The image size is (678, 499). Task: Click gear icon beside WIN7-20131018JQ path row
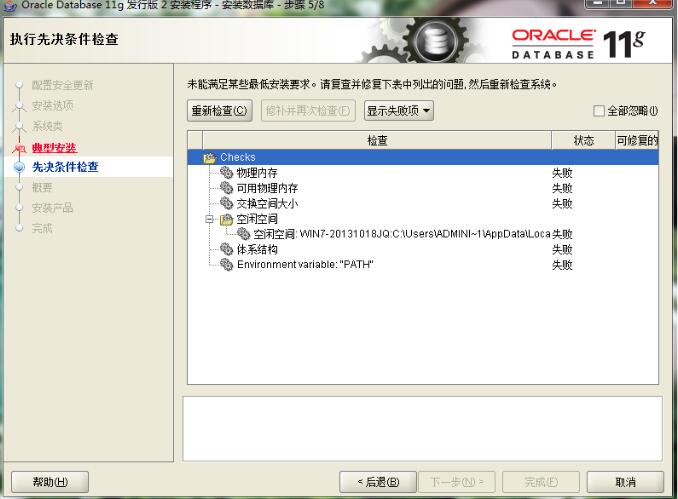pyautogui.click(x=243, y=234)
